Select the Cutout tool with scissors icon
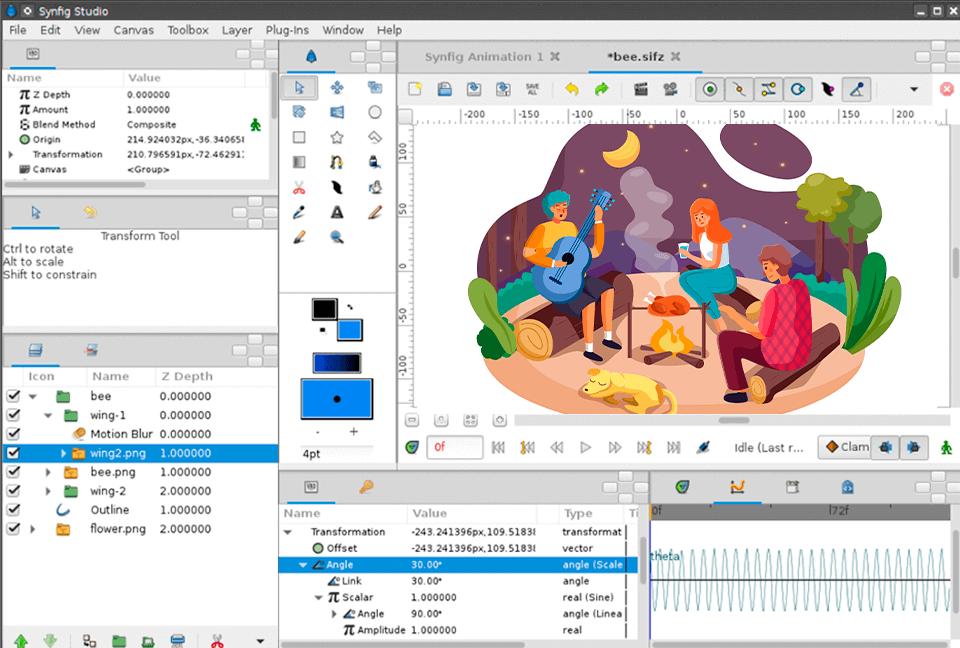The height and width of the screenshot is (648, 960). tap(299, 187)
